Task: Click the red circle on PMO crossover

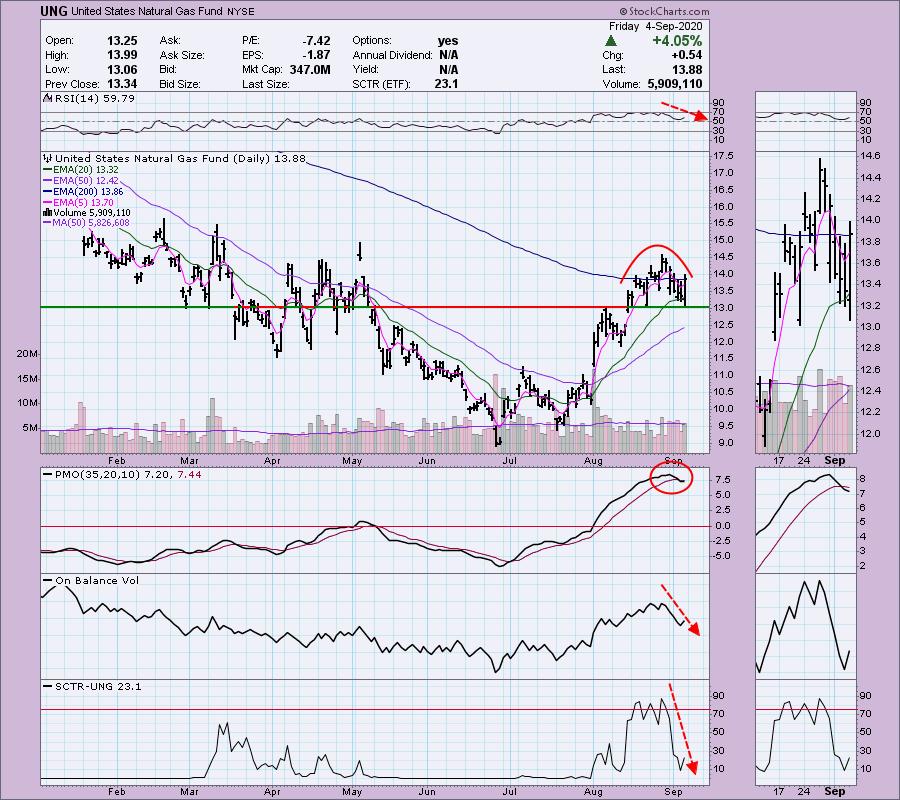Action: (x=669, y=477)
